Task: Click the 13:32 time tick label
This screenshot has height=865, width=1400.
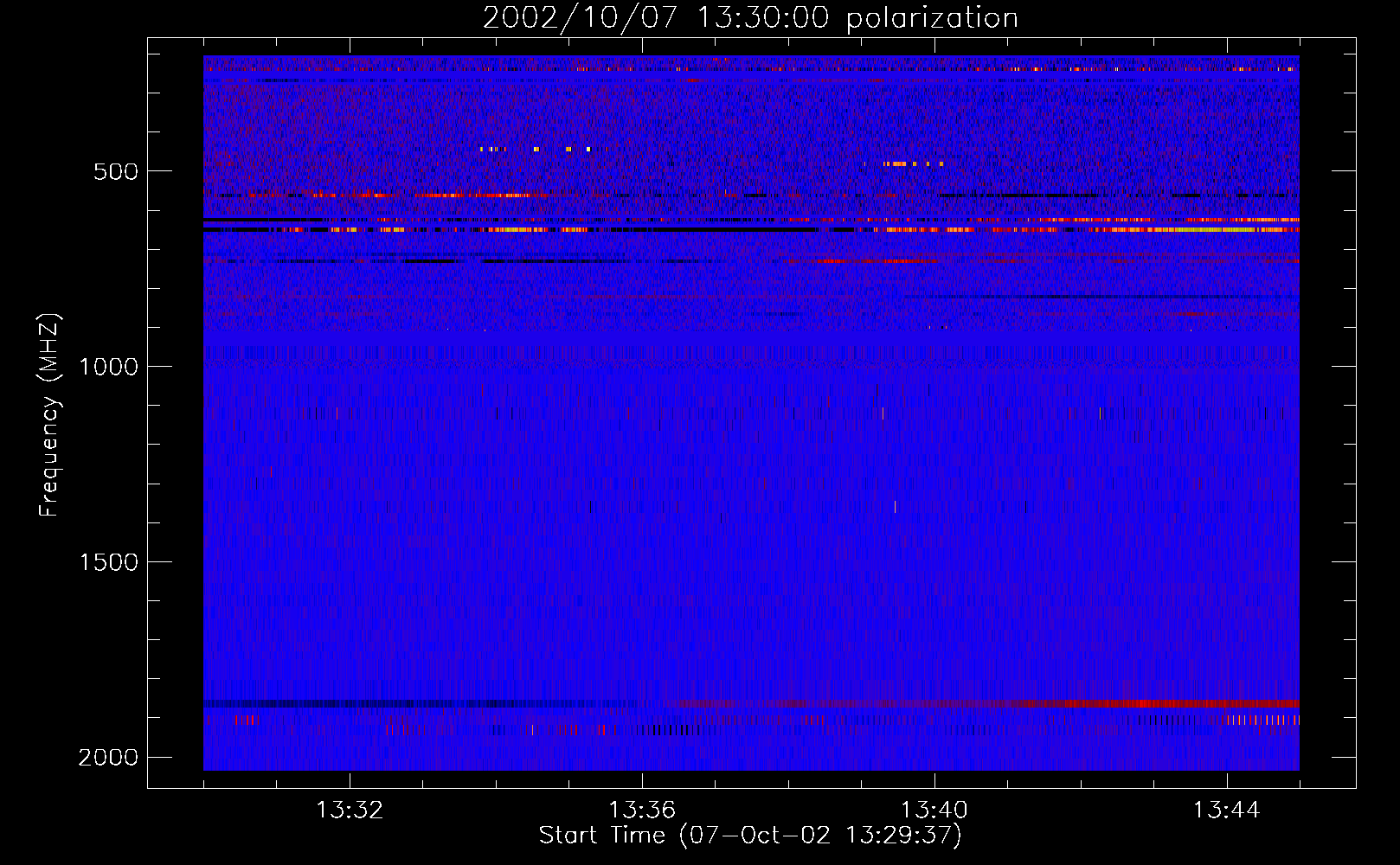Action: (350, 811)
